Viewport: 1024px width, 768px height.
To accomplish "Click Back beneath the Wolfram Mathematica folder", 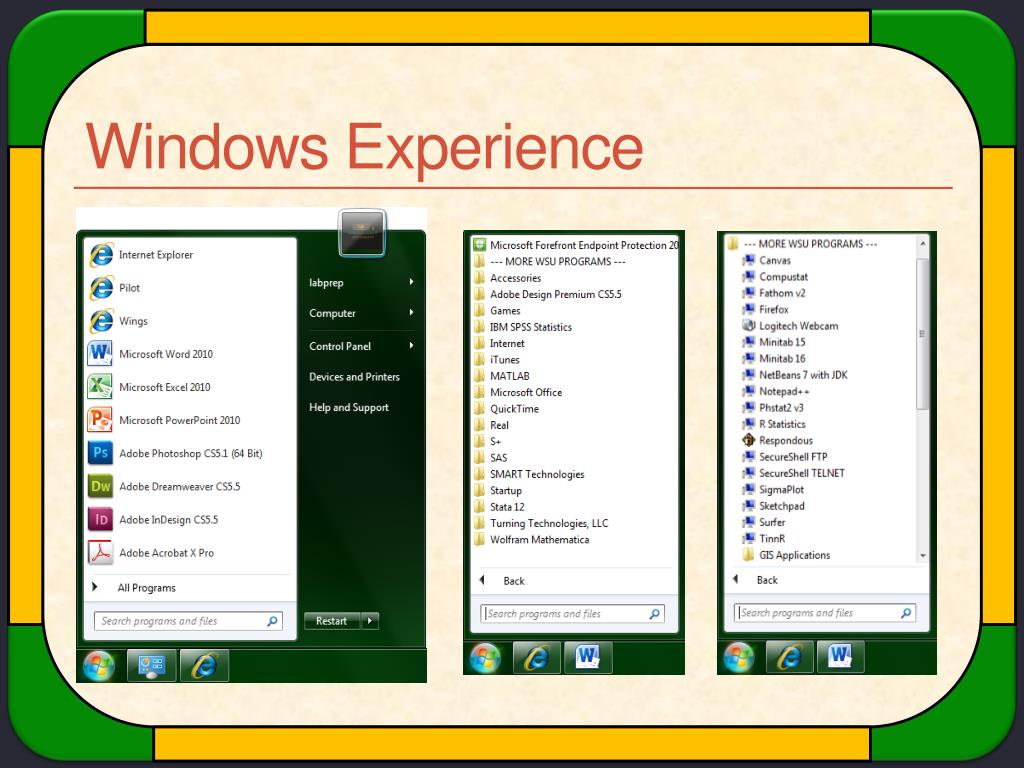I will (x=502, y=581).
